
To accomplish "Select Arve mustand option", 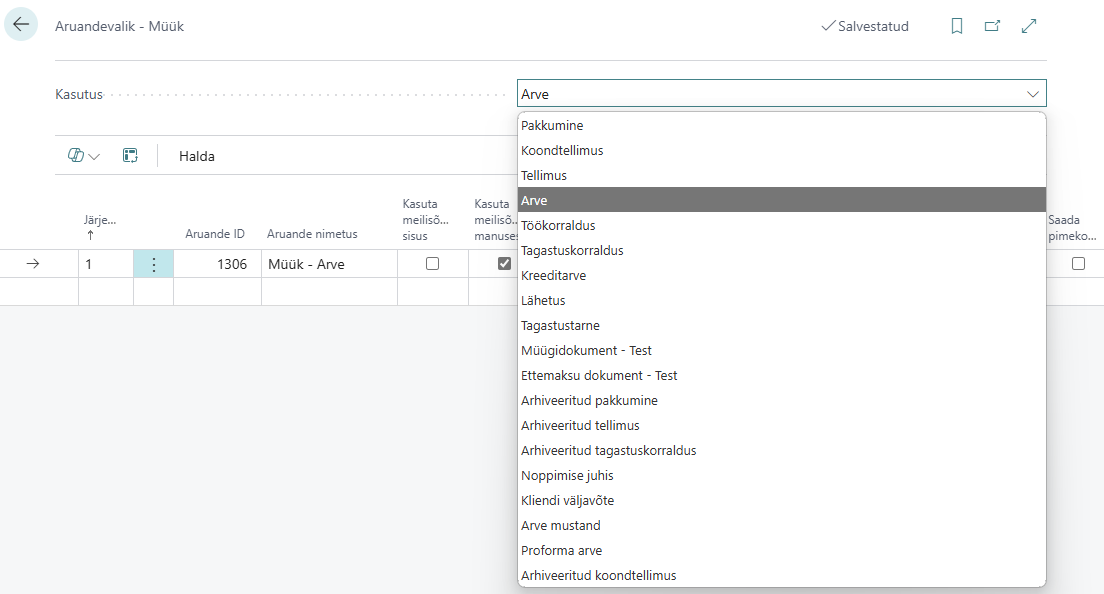I will 782,525.
